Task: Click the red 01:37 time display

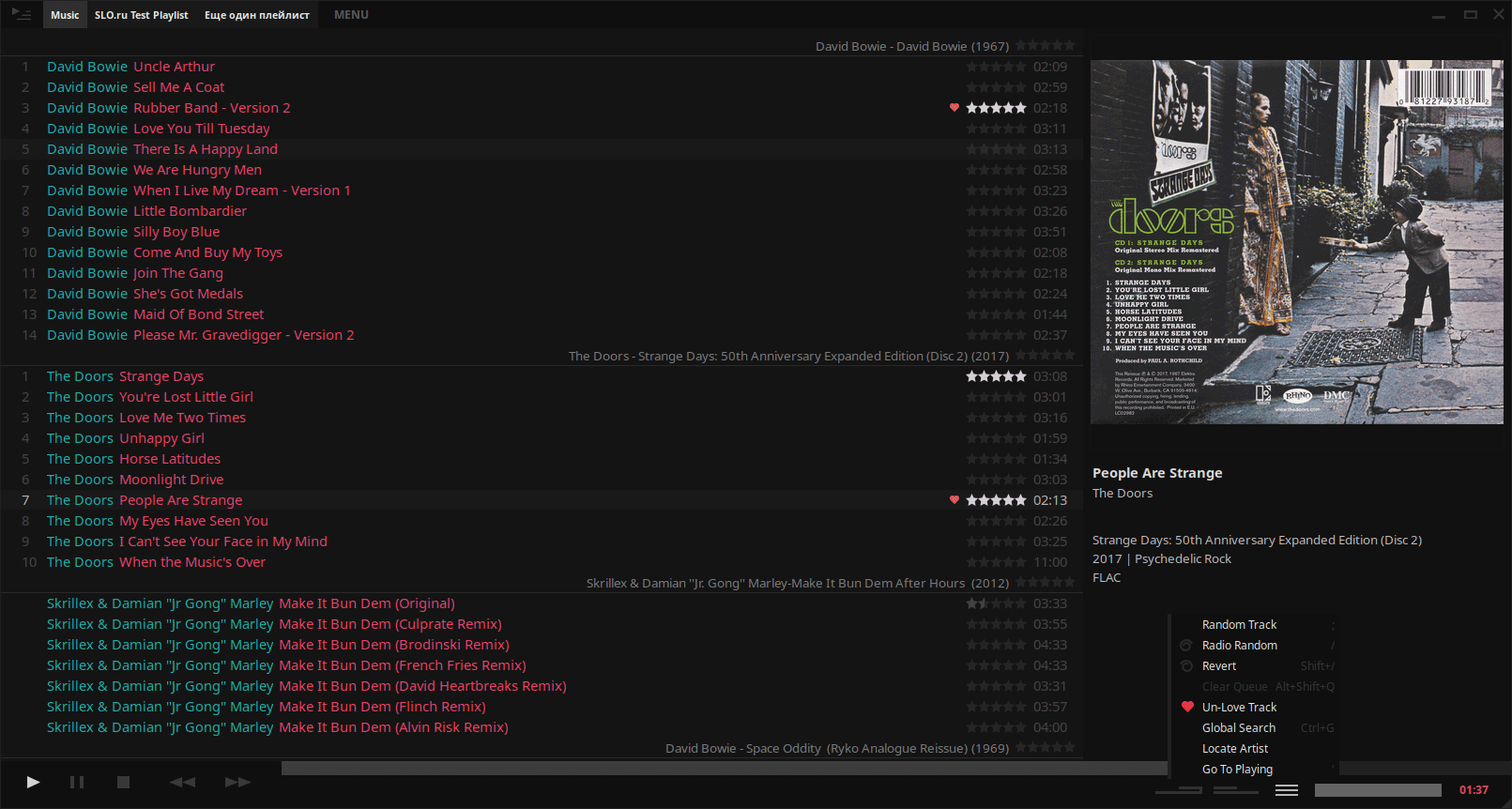Action: click(x=1474, y=790)
